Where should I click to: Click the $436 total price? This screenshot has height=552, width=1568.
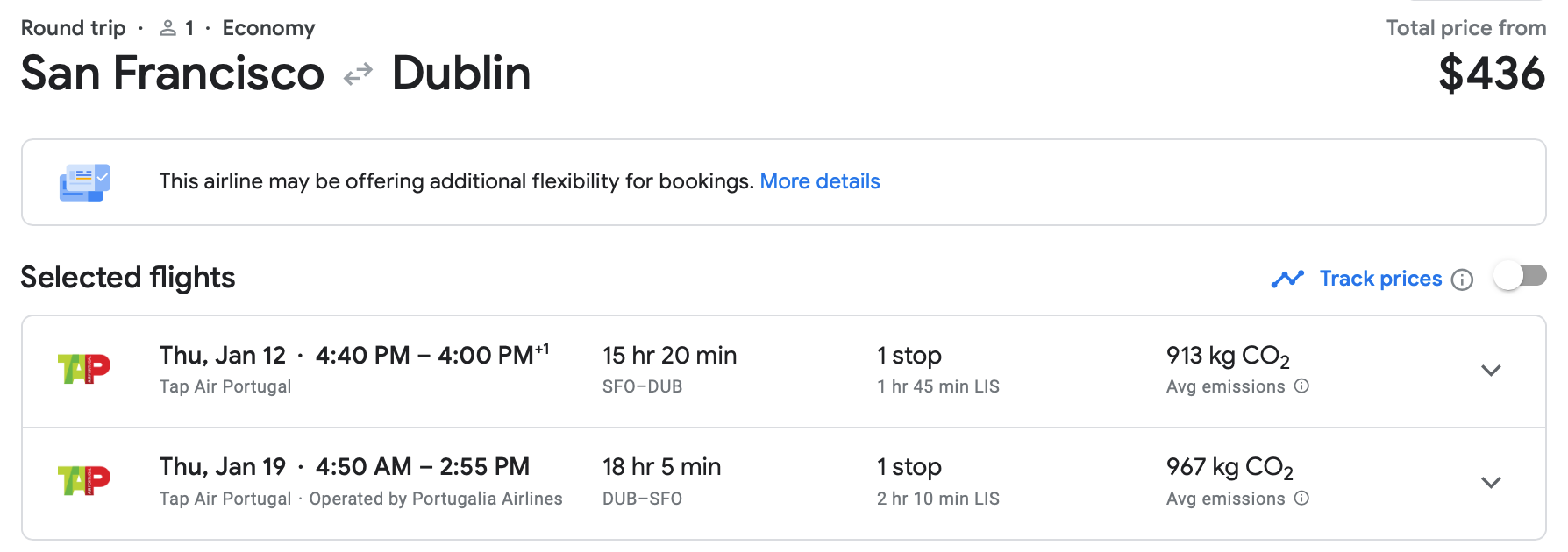pyautogui.click(x=1491, y=74)
